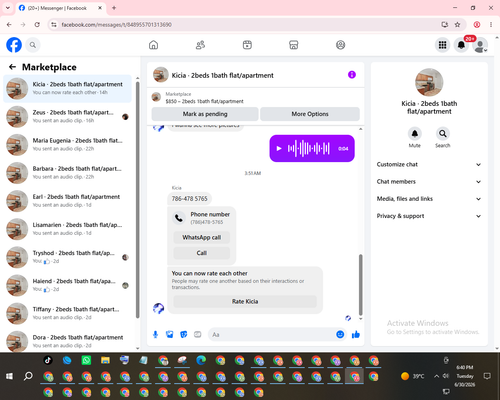The width and height of the screenshot is (500, 400).
Task: Play the purple audio clip
Action: tap(279, 148)
